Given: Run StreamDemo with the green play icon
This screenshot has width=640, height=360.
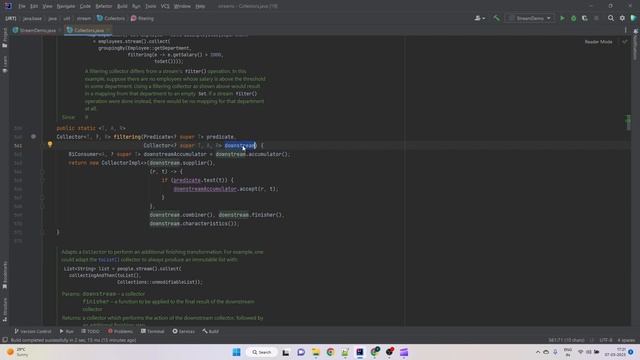Looking at the screenshot, I should 562,18.
